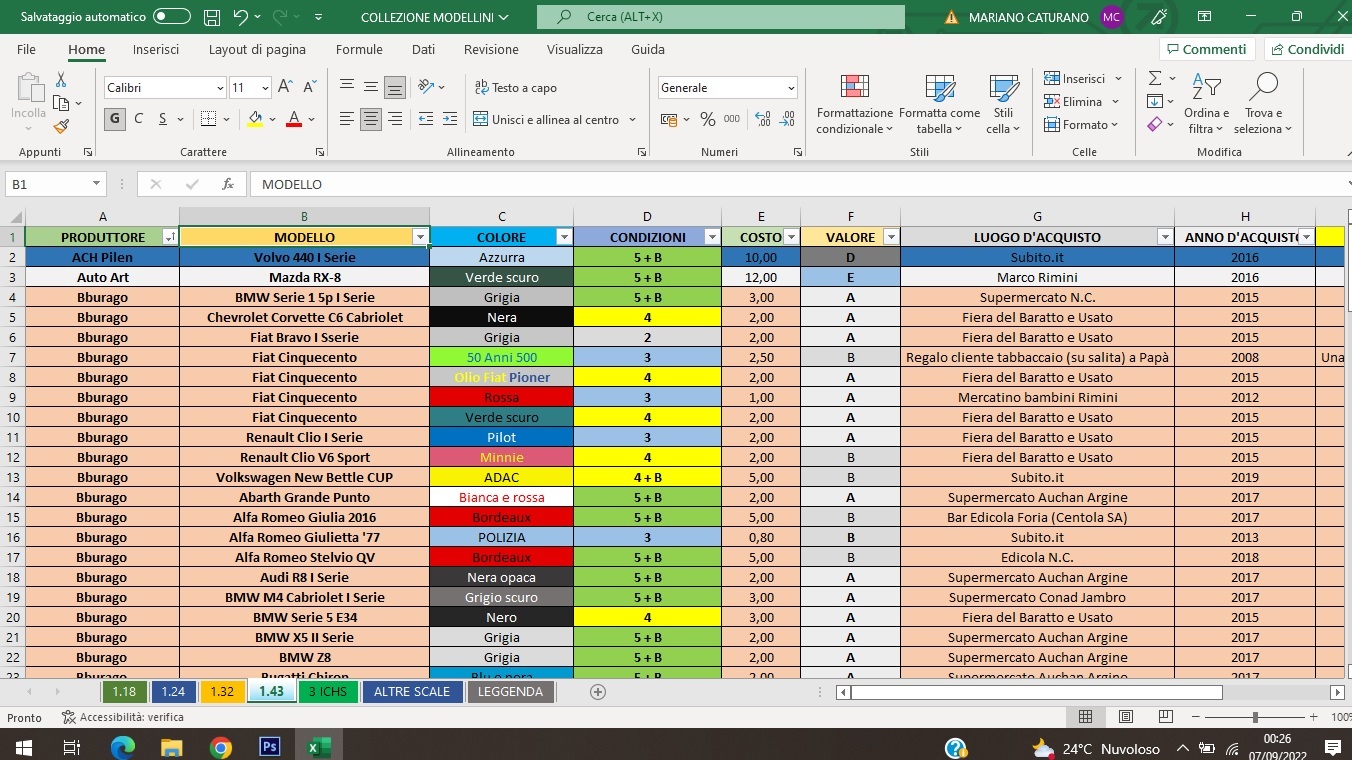Expand the Name Box B1 dropdown
Viewport: 1352px width, 760px height.
click(97, 184)
